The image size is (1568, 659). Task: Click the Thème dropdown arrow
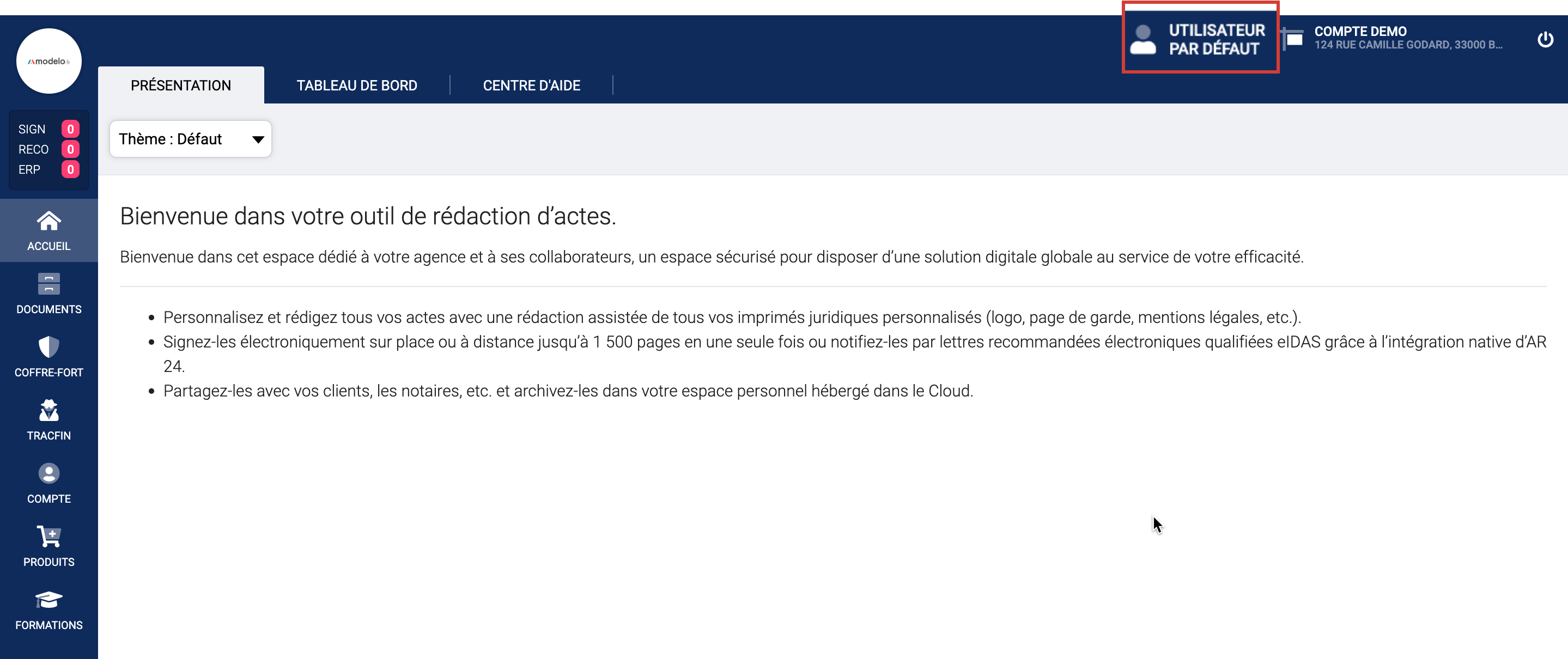click(258, 139)
